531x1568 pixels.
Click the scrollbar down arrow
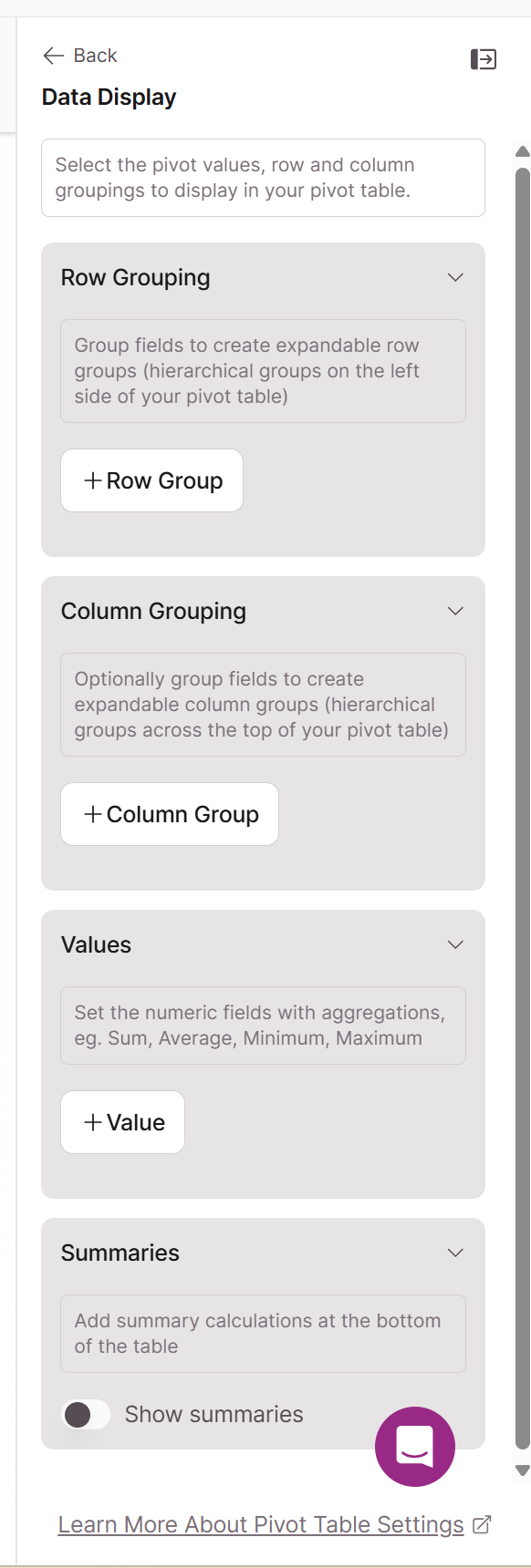[523, 1470]
